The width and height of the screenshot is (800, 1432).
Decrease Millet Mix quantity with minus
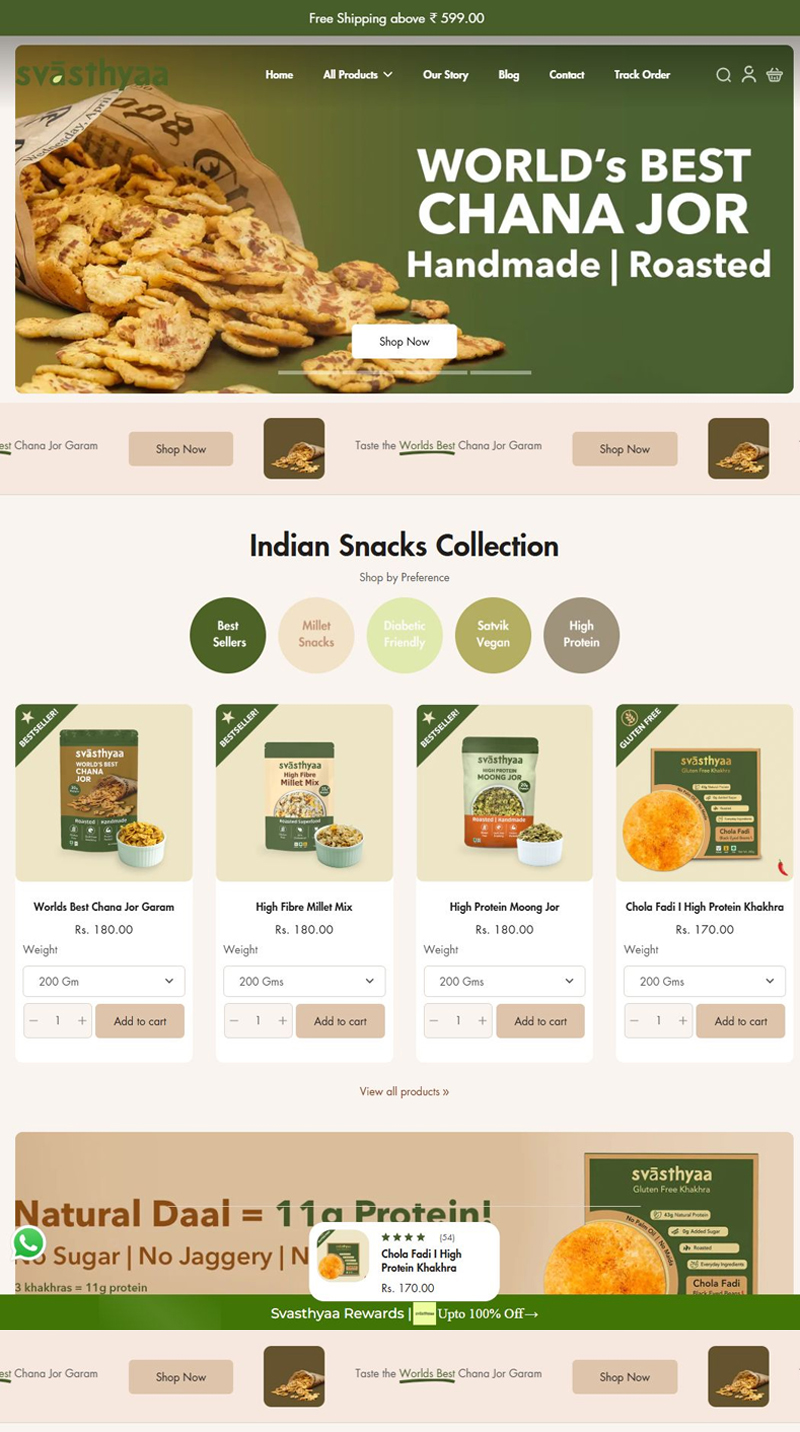click(x=234, y=1021)
